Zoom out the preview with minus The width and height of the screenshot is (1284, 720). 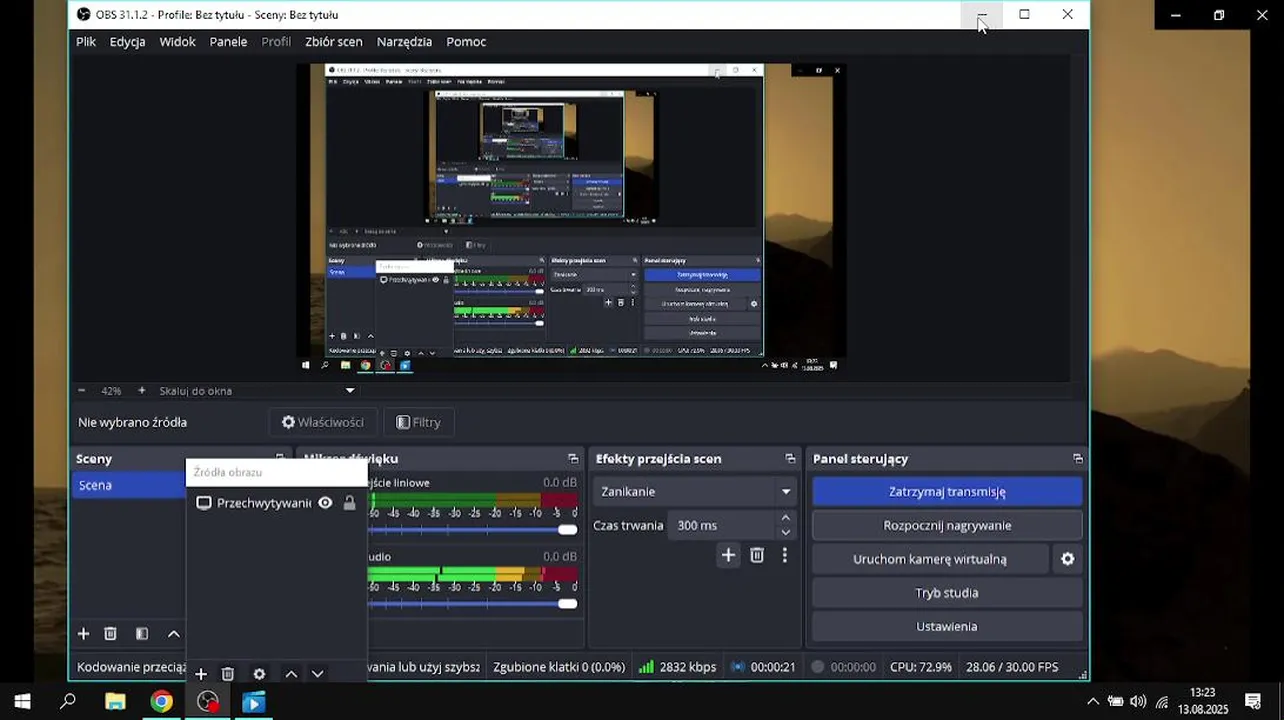click(82, 391)
